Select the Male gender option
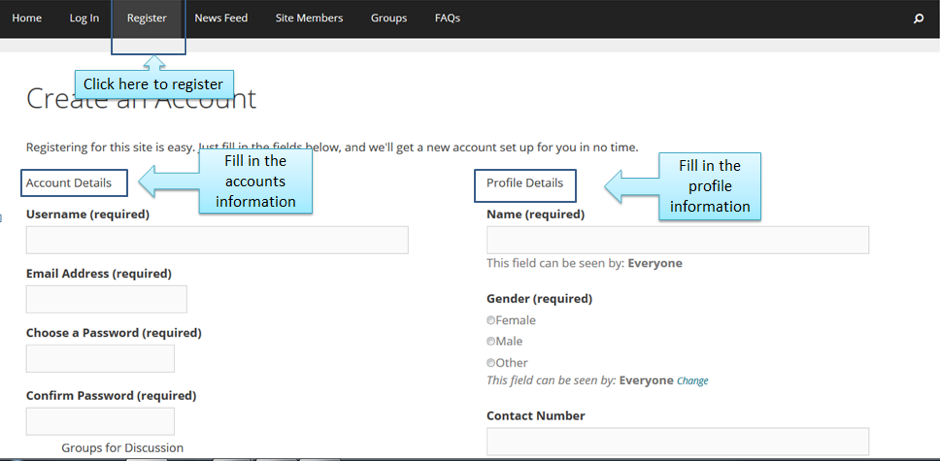The image size is (940, 461). (x=491, y=342)
